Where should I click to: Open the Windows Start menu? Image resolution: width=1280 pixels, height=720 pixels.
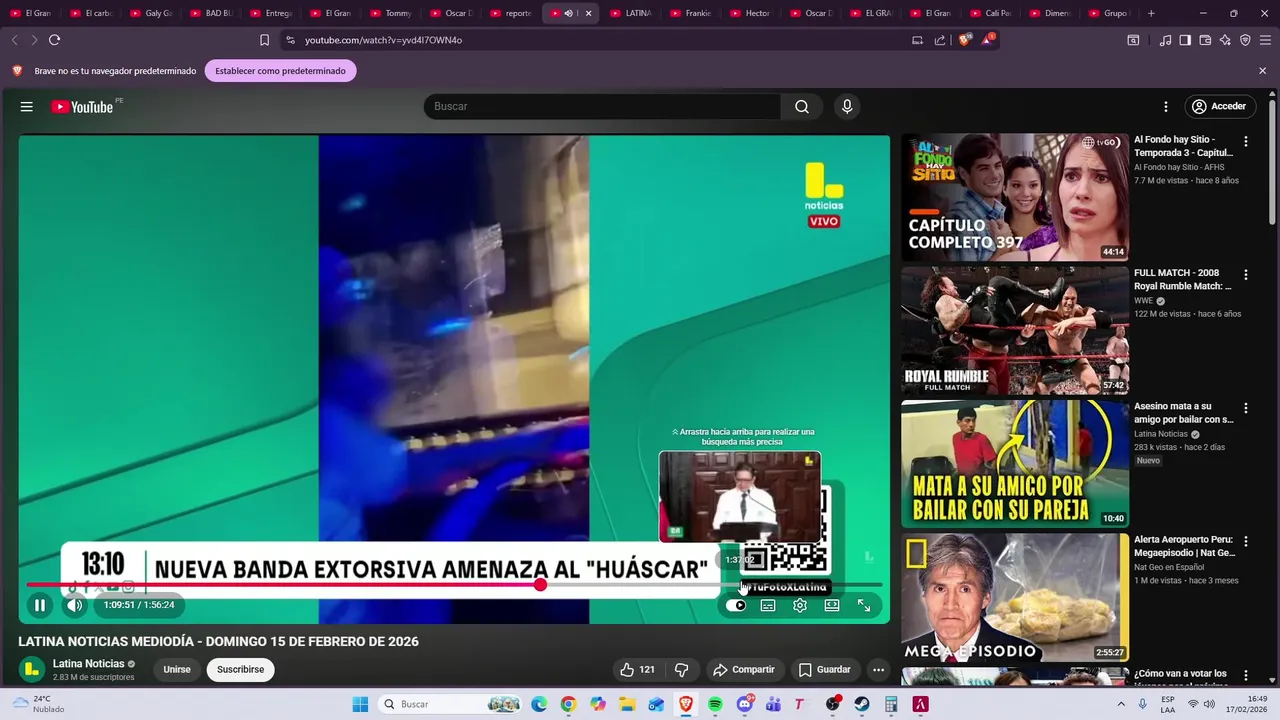pos(360,704)
